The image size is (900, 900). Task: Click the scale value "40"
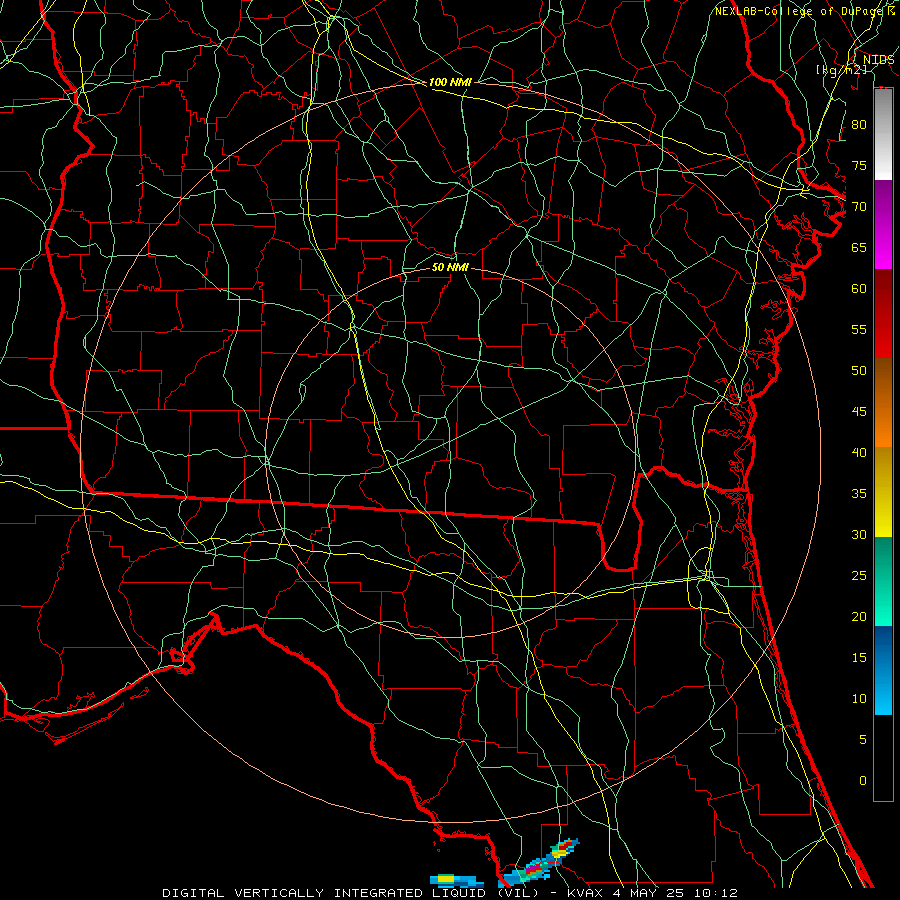(859, 452)
